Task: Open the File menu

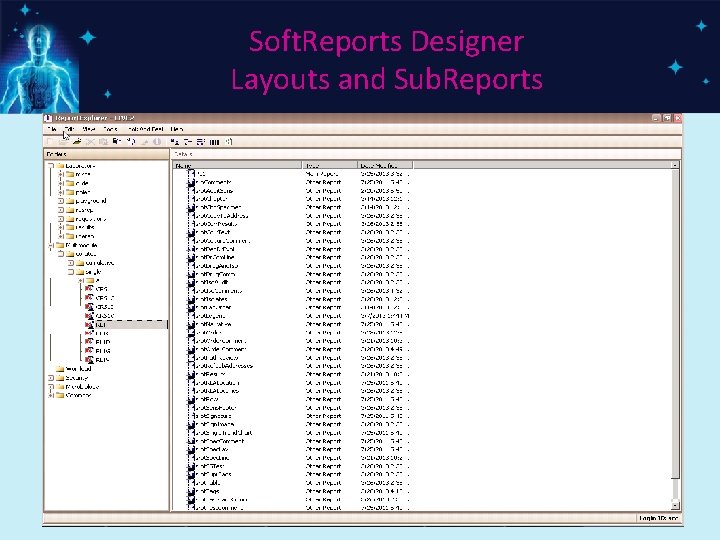Action: [52, 129]
